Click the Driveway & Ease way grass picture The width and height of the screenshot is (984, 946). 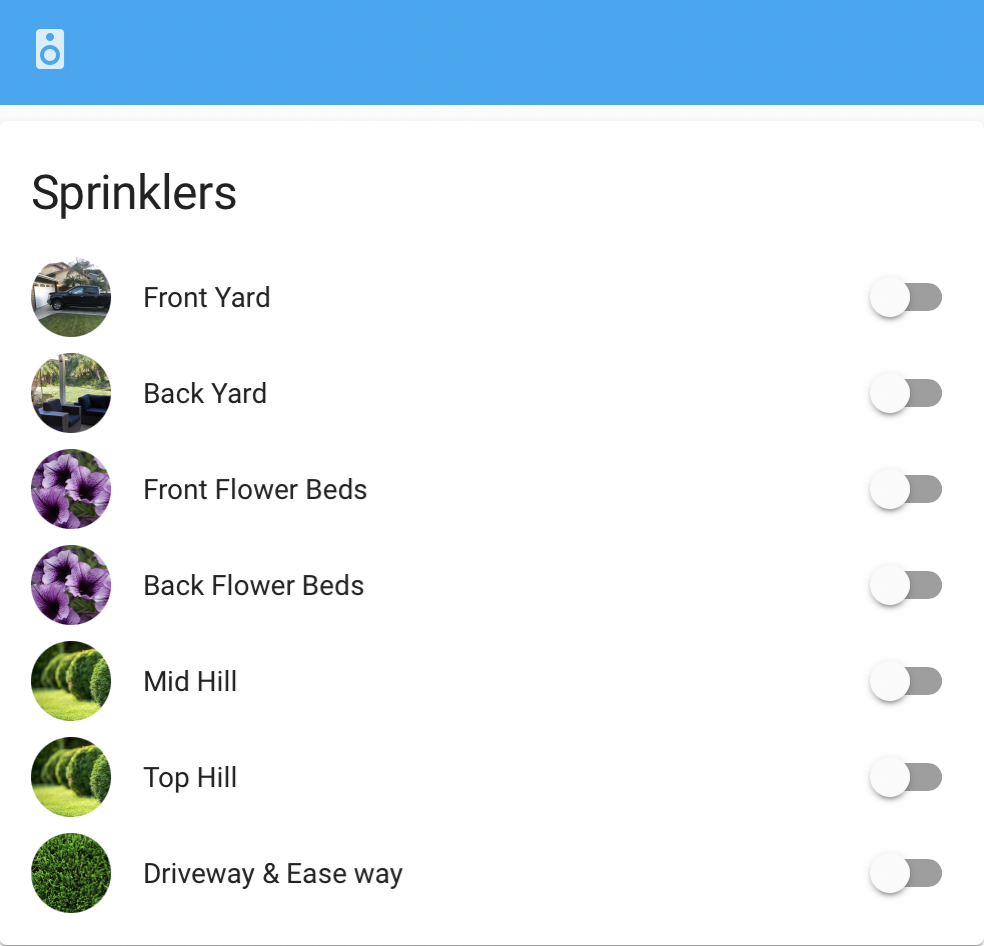(71, 873)
